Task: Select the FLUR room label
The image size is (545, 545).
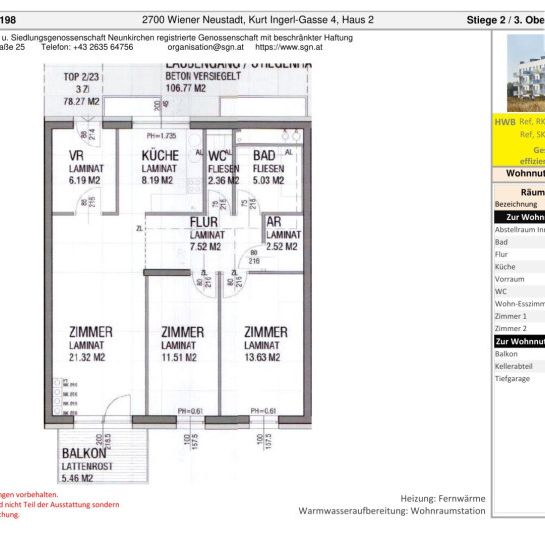Action: tap(204, 222)
